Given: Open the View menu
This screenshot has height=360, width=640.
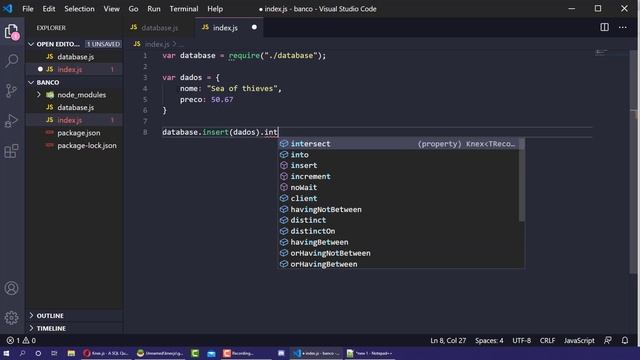Looking at the screenshot, I should pos(111,9).
